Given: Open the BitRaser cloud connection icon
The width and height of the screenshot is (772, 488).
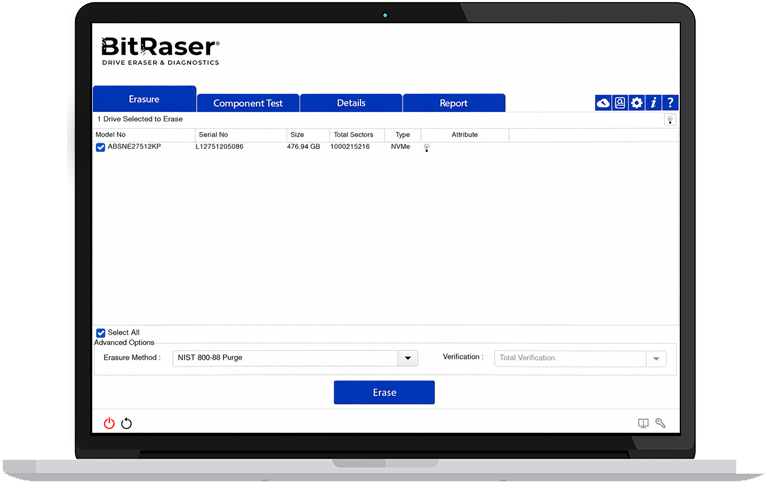Looking at the screenshot, I should [x=603, y=103].
